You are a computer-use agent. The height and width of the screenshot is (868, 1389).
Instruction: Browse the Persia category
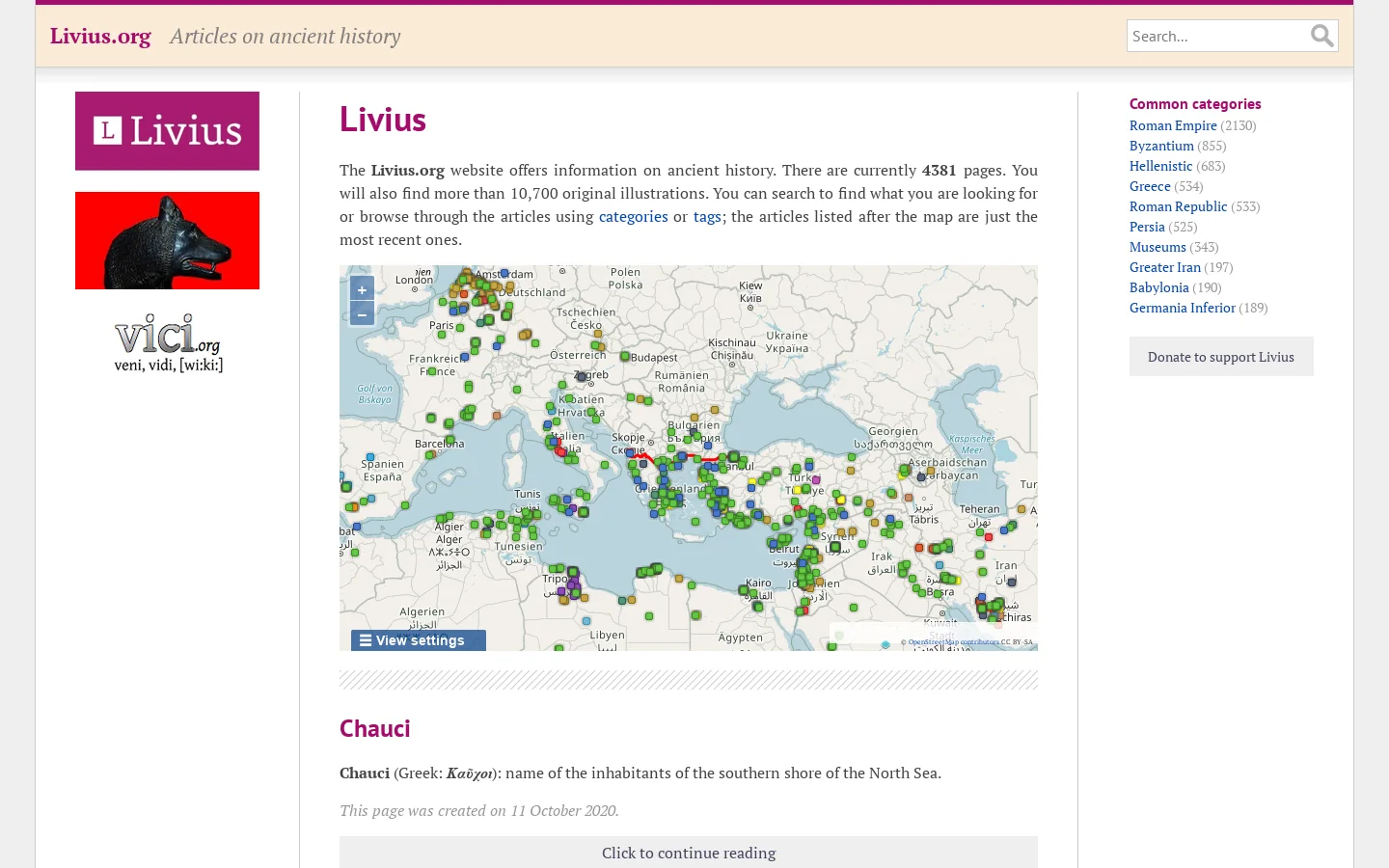pyautogui.click(x=1147, y=227)
